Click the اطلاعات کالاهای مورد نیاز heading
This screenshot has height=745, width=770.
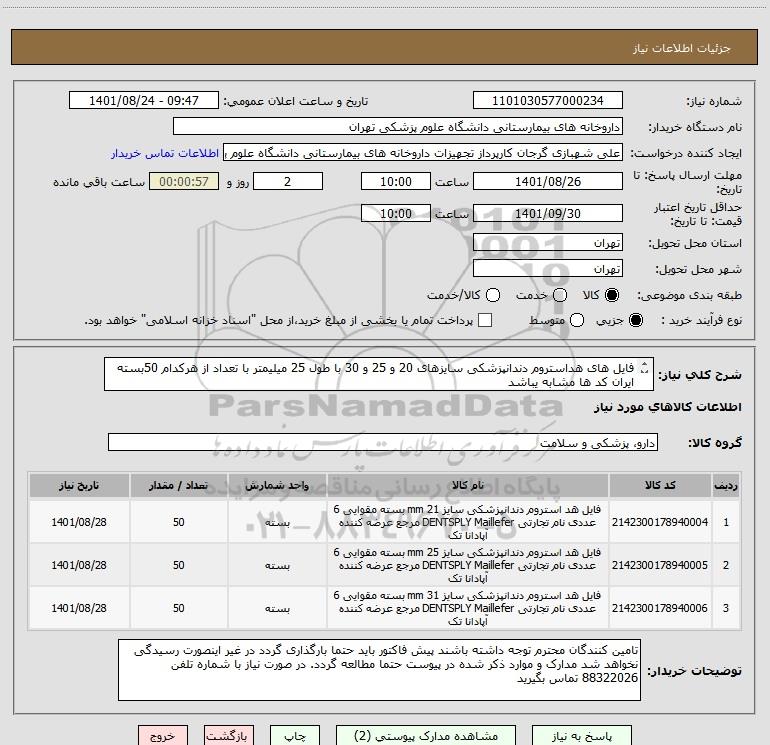tap(667, 407)
